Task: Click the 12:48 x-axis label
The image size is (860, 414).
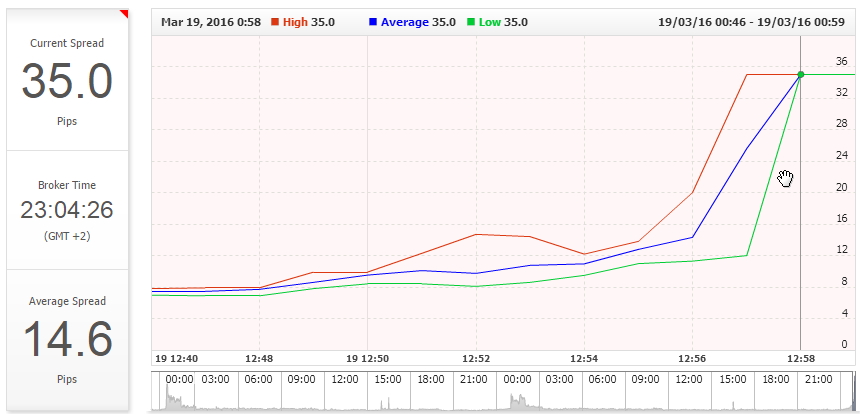Action: pos(259,359)
